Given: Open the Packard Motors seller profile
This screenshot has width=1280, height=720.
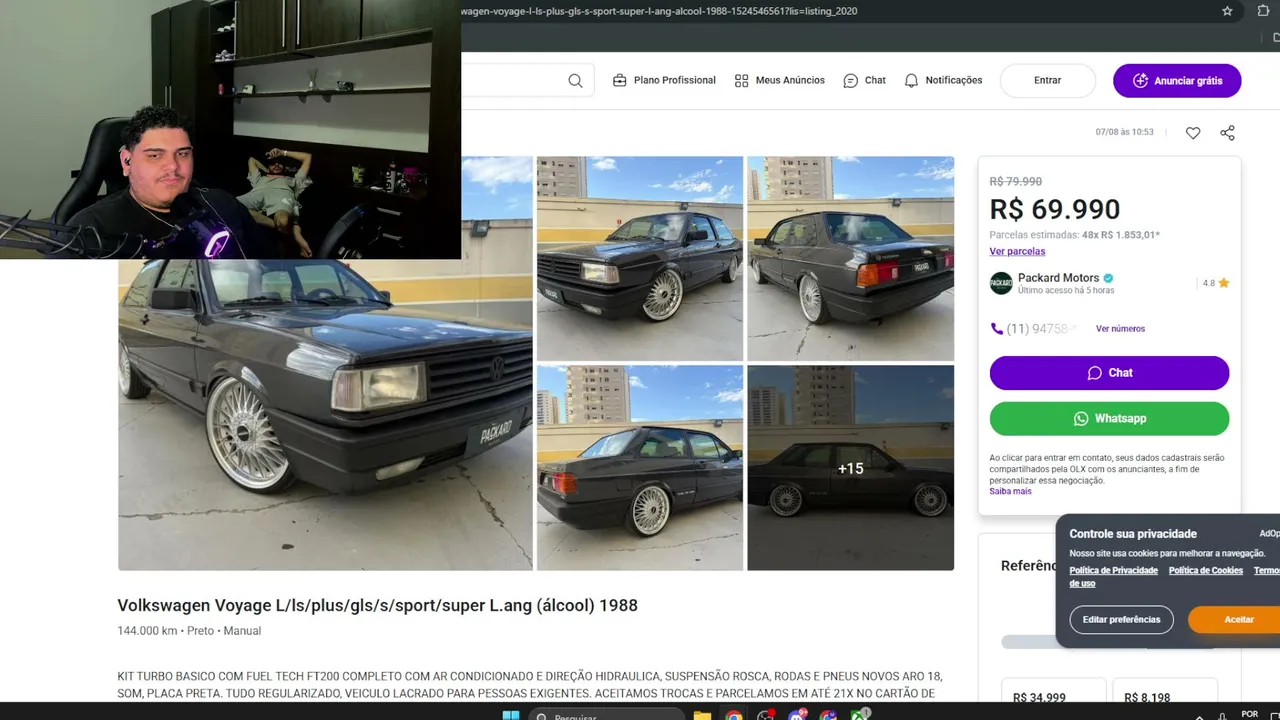Looking at the screenshot, I should 1058,278.
